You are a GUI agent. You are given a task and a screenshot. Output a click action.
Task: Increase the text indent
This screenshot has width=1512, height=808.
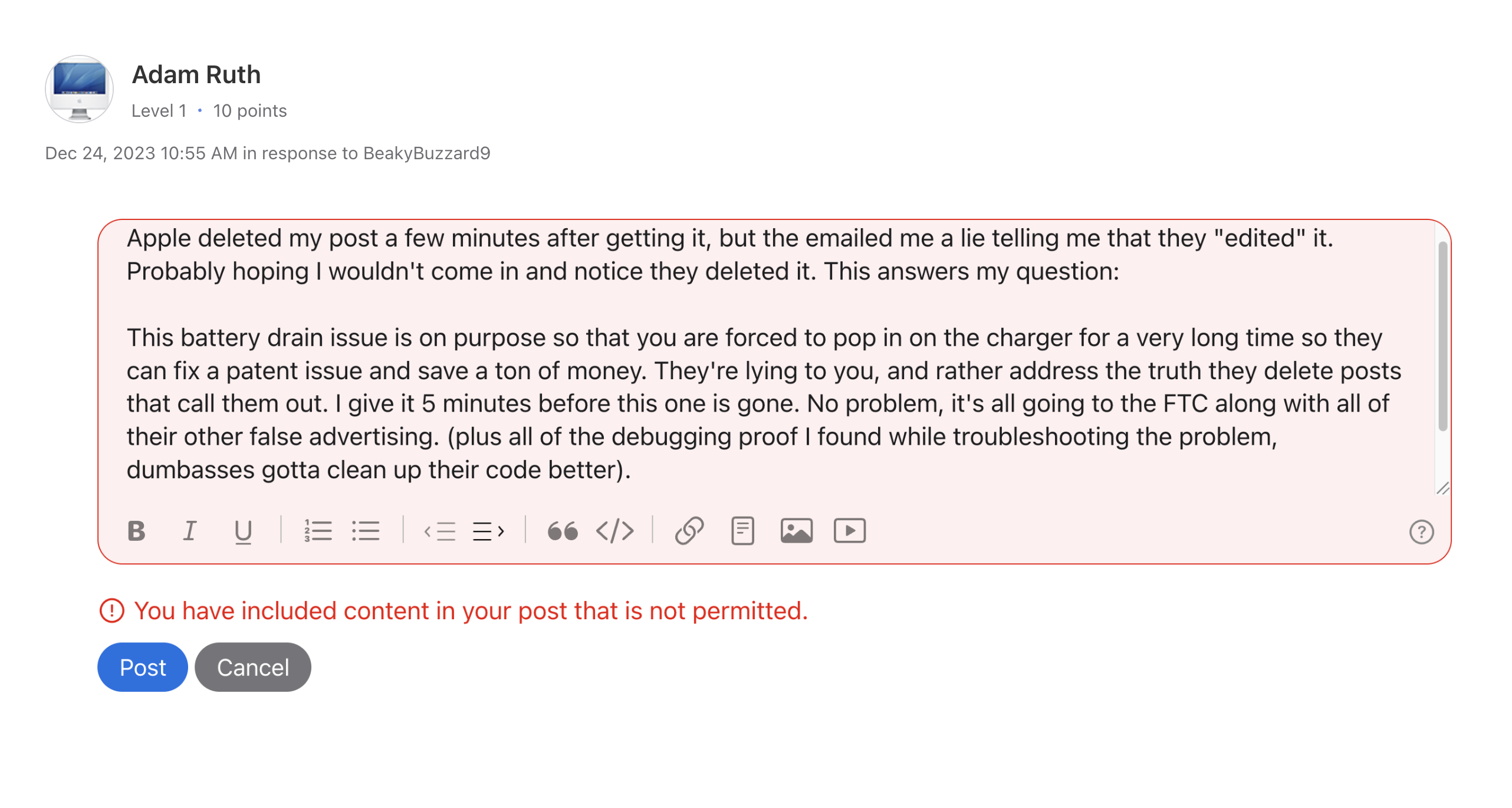click(x=488, y=531)
